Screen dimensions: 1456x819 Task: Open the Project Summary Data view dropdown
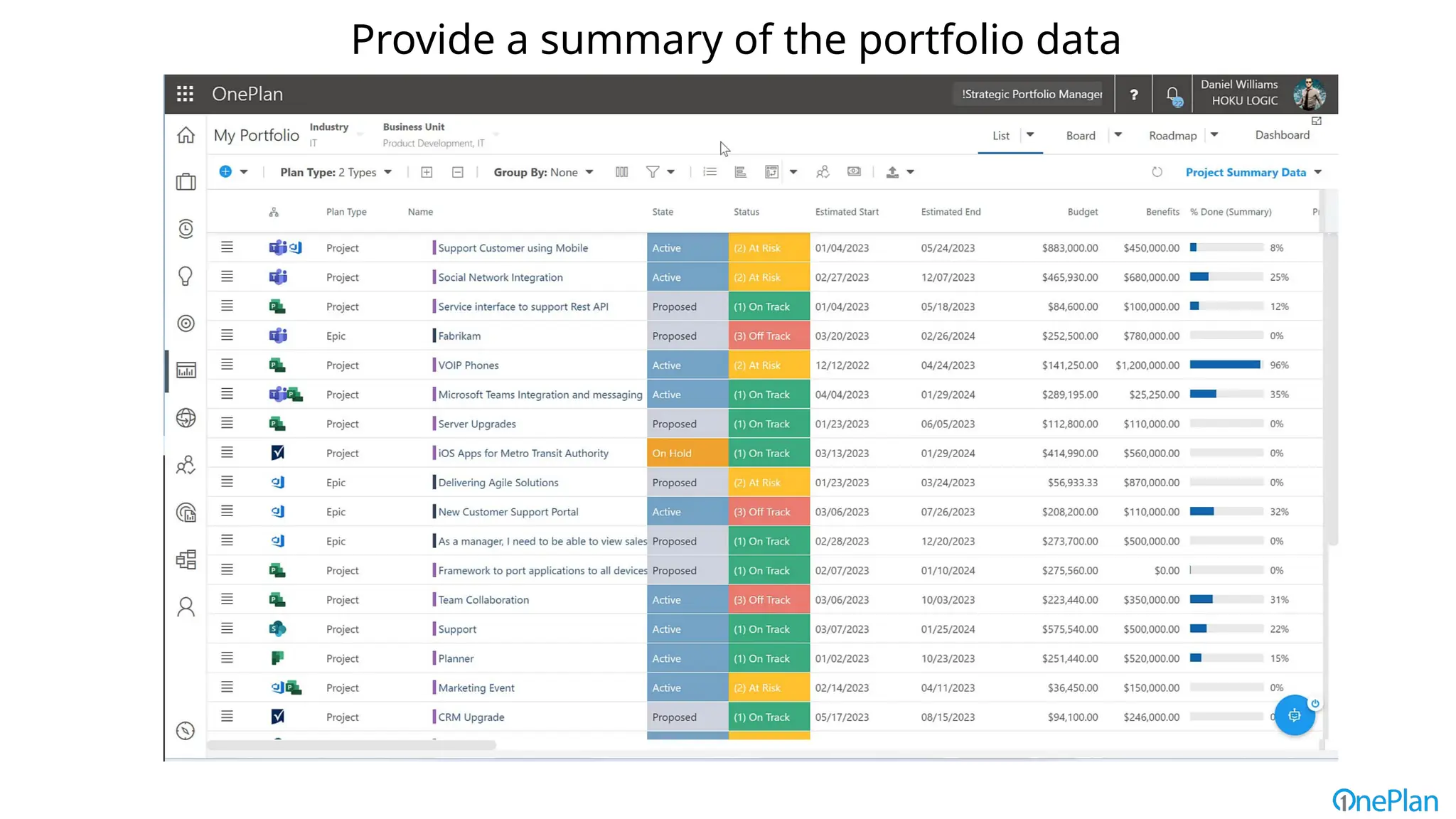[1253, 172]
